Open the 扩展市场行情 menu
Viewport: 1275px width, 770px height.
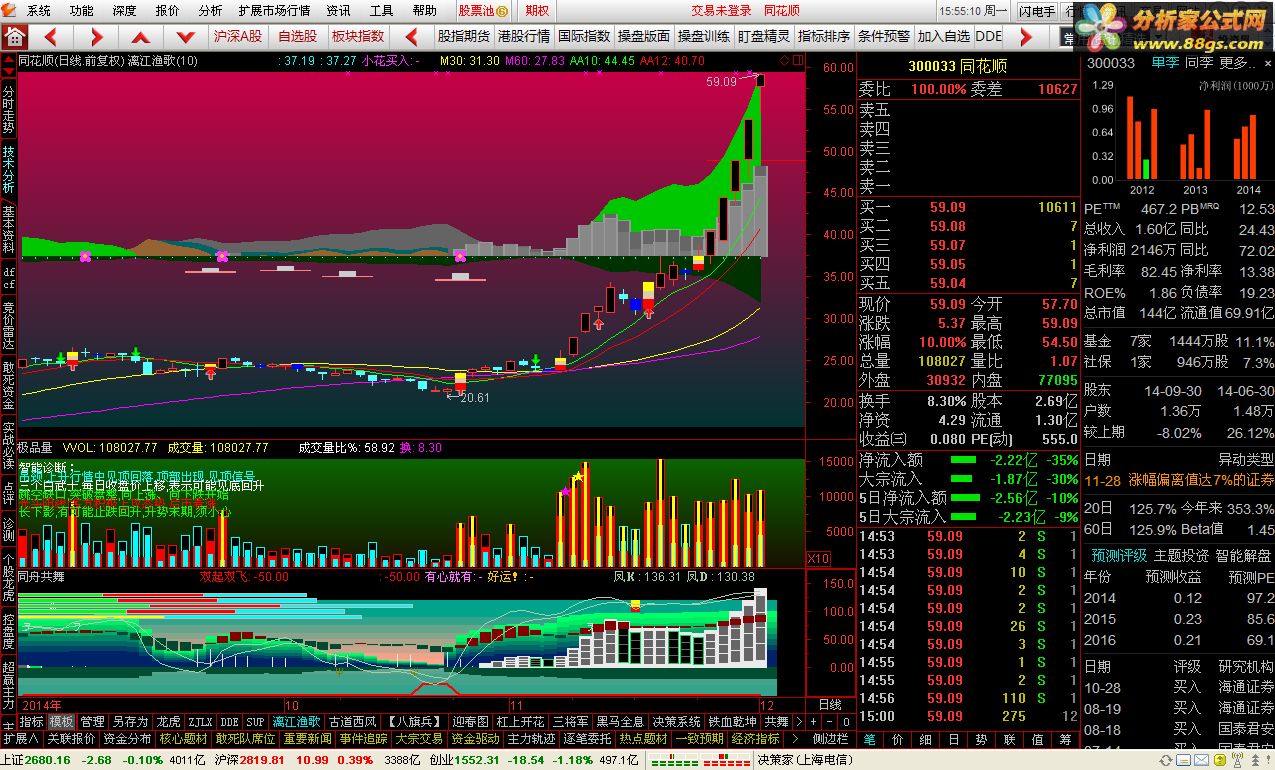coord(274,11)
